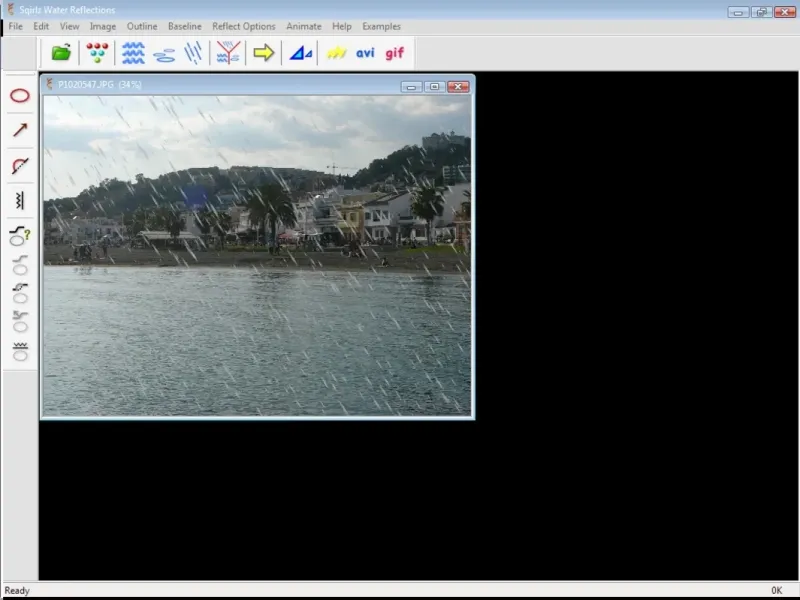Screen dimensions: 800x600
Task: Click the blue triangles reflect icon
Action: [x=300, y=53]
